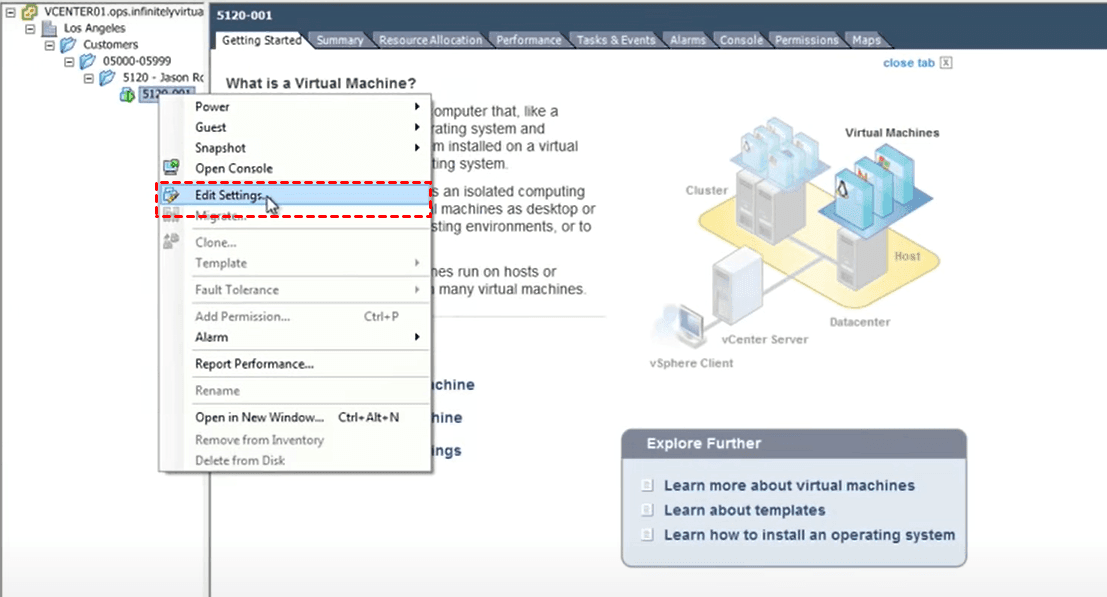Click the close tab X icon
Viewport: 1107px width, 597px height.
[946, 63]
